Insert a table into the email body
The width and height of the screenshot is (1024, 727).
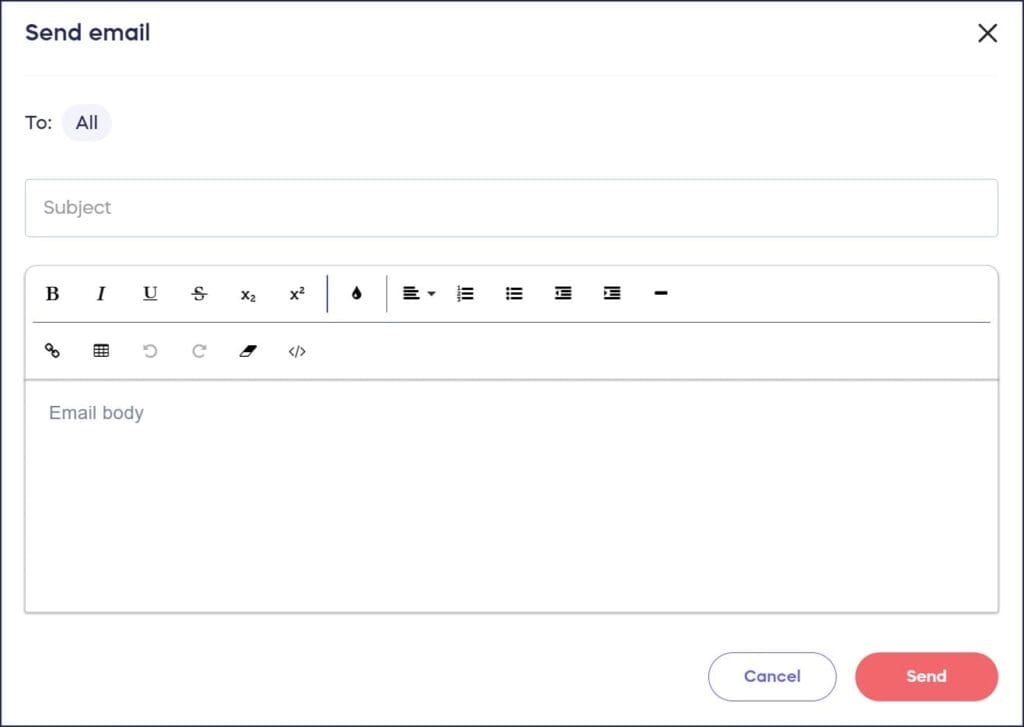[x=100, y=351]
